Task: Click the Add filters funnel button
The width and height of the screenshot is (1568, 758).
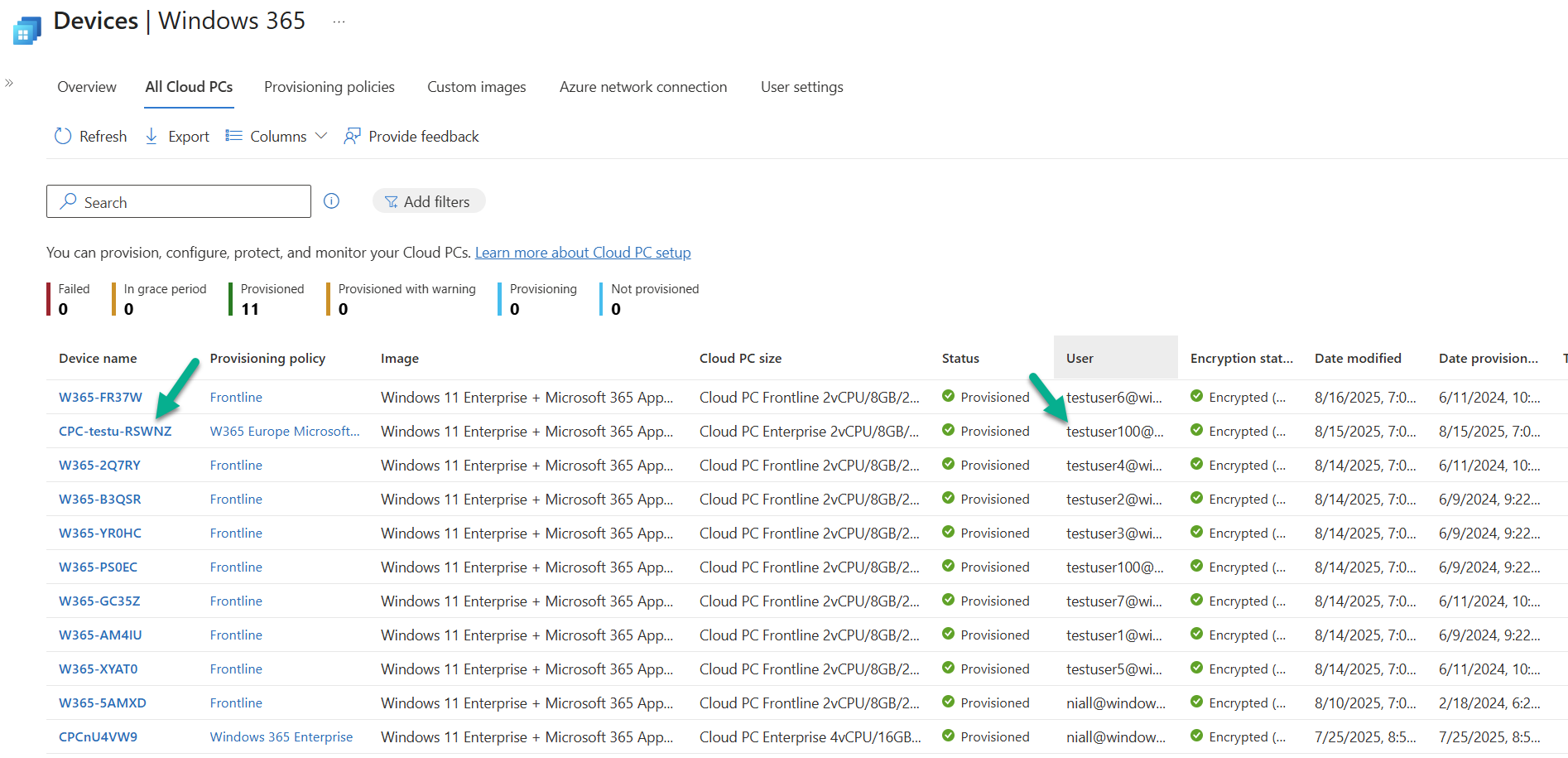Action: click(428, 201)
